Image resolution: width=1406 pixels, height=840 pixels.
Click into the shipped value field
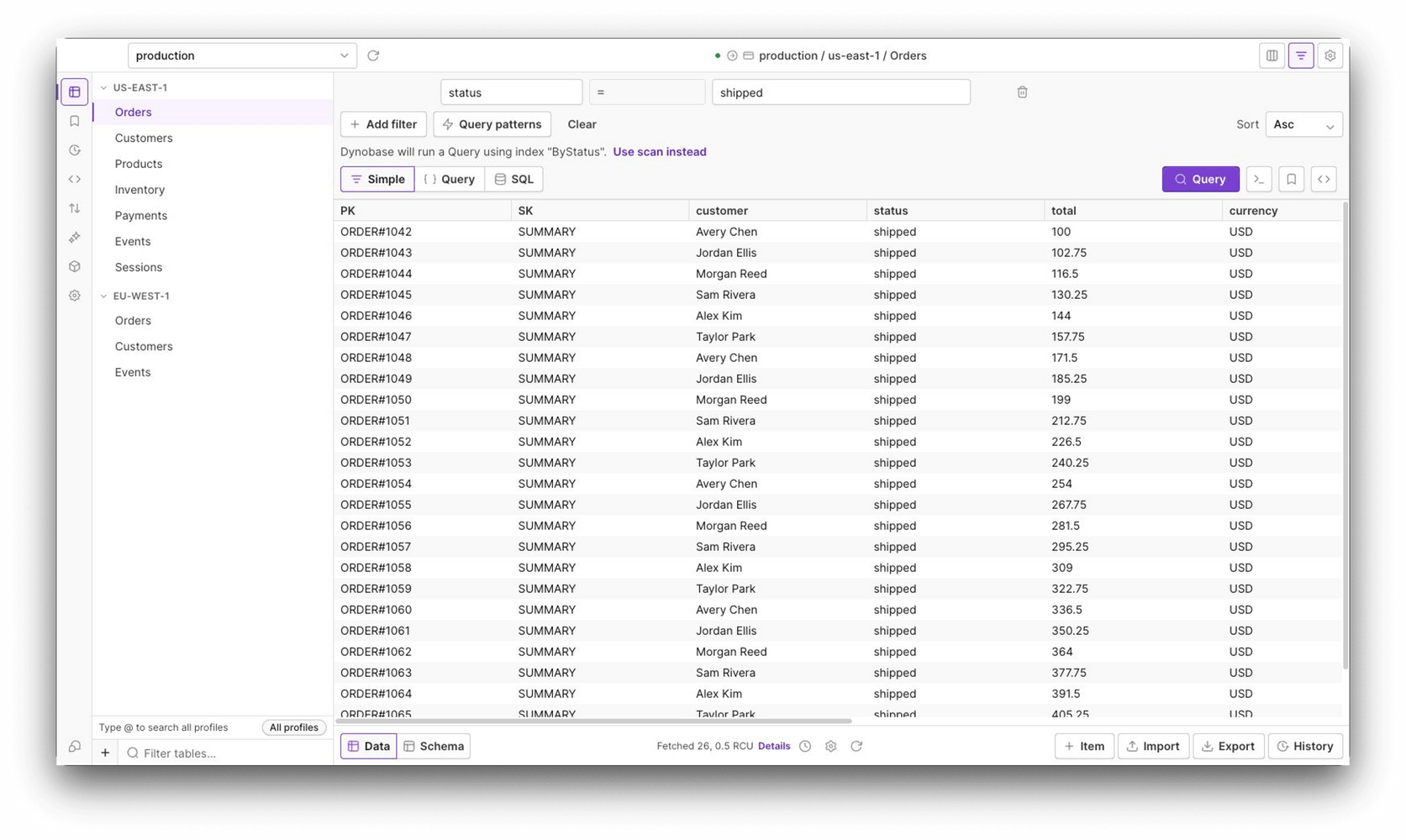(x=841, y=92)
